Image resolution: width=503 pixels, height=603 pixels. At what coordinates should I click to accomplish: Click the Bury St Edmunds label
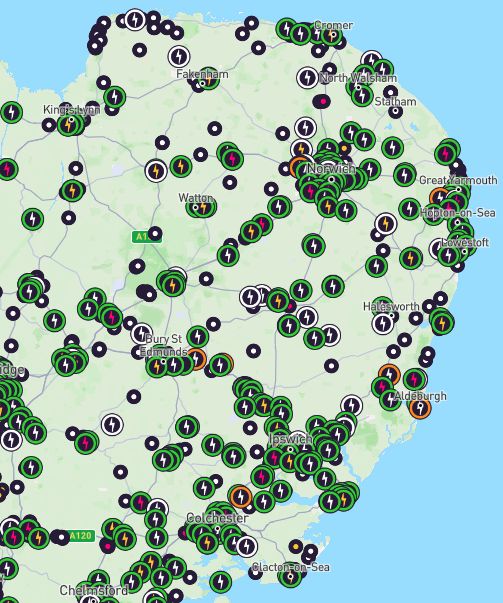tap(163, 345)
